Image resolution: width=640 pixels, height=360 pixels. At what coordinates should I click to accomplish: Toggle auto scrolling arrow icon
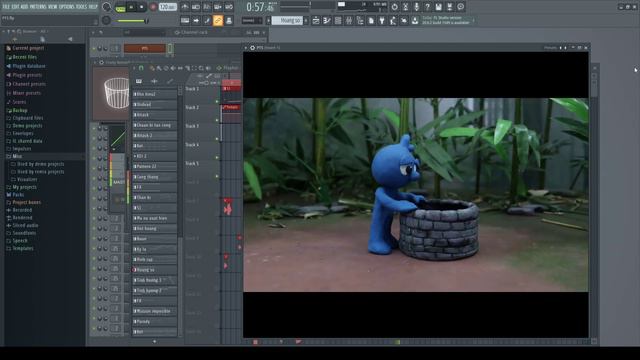click(196, 20)
